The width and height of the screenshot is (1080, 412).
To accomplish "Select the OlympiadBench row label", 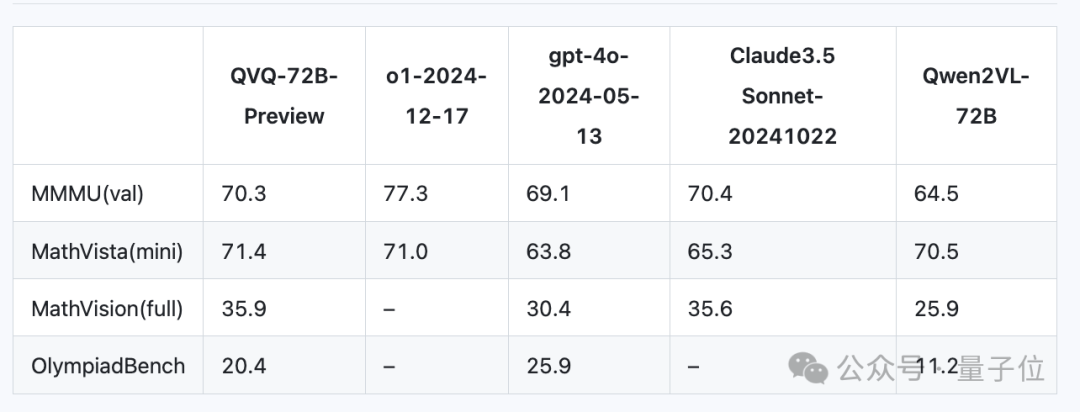I will coord(108,366).
